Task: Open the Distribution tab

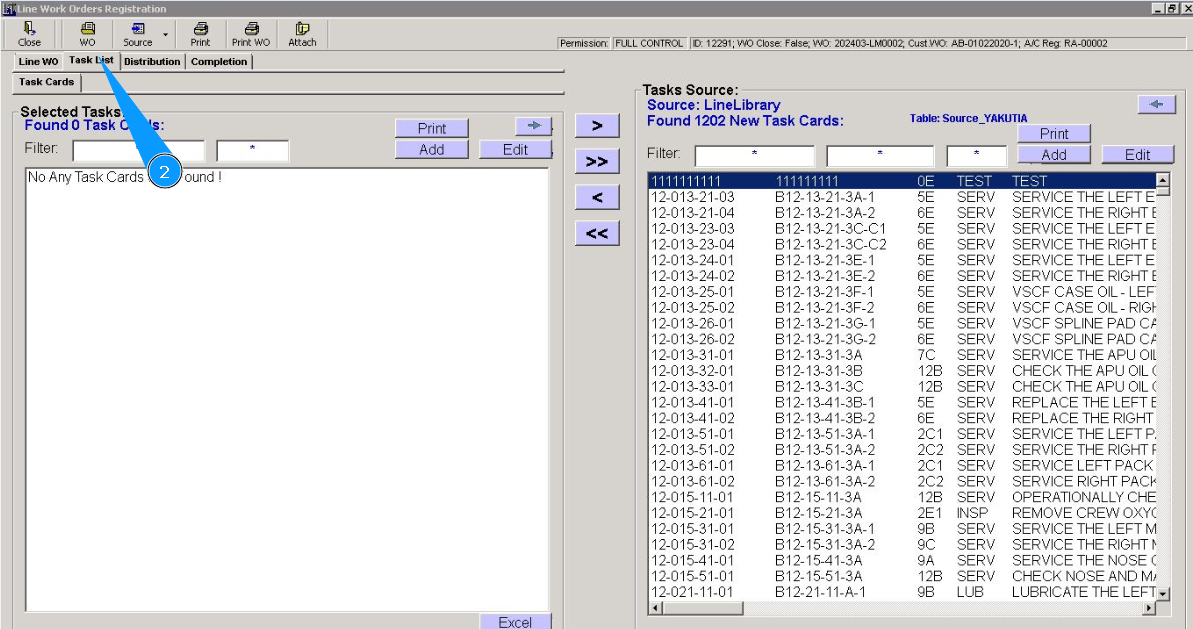Action: tap(152, 62)
